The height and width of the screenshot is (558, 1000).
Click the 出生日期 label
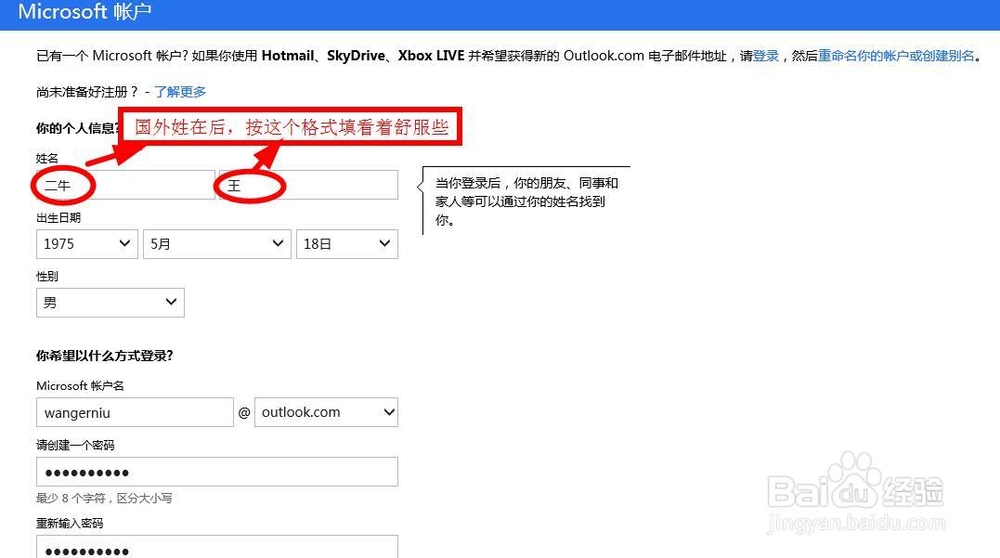pos(59,217)
